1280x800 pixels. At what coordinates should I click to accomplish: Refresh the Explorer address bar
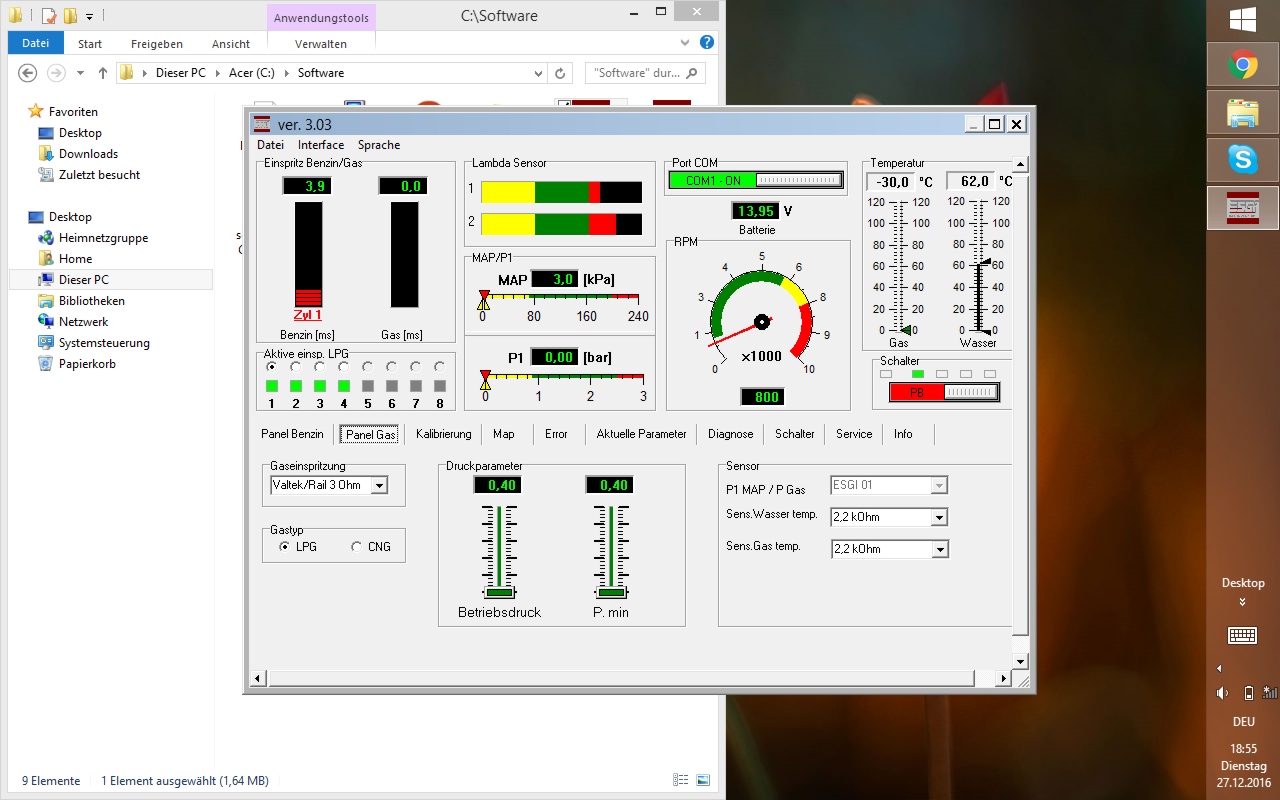560,73
